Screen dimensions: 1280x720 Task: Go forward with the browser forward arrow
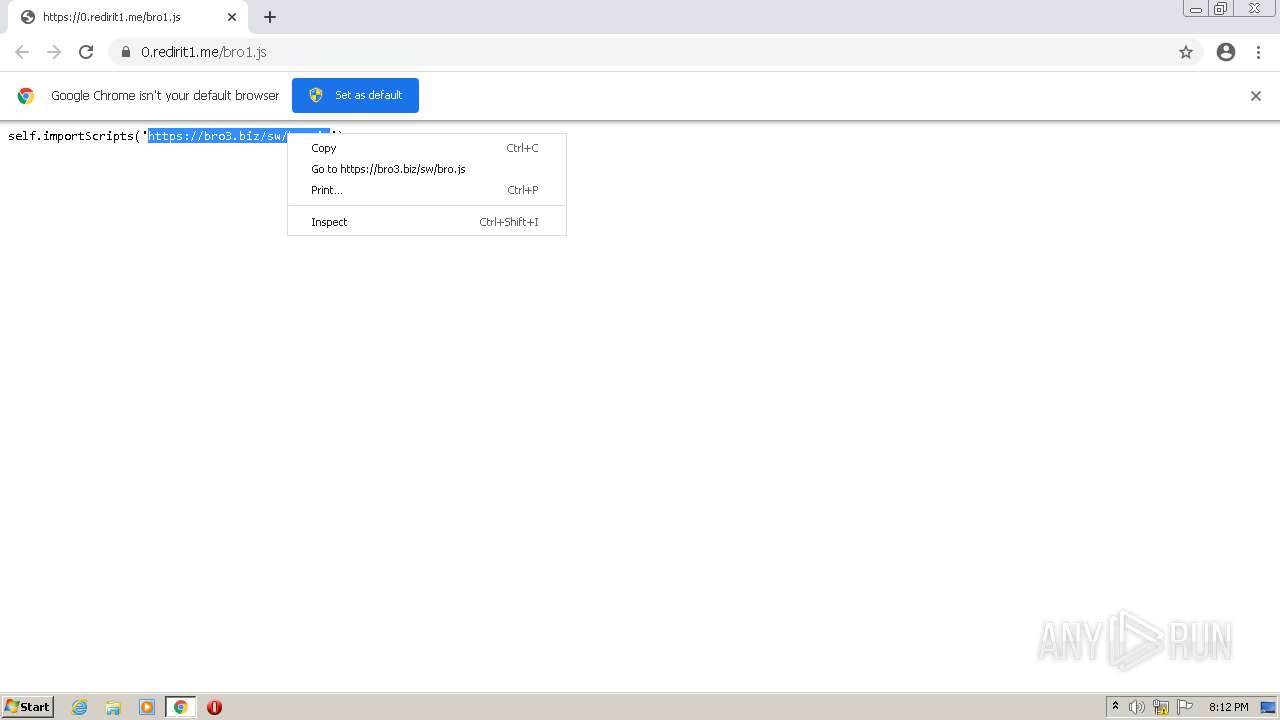click(54, 52)
